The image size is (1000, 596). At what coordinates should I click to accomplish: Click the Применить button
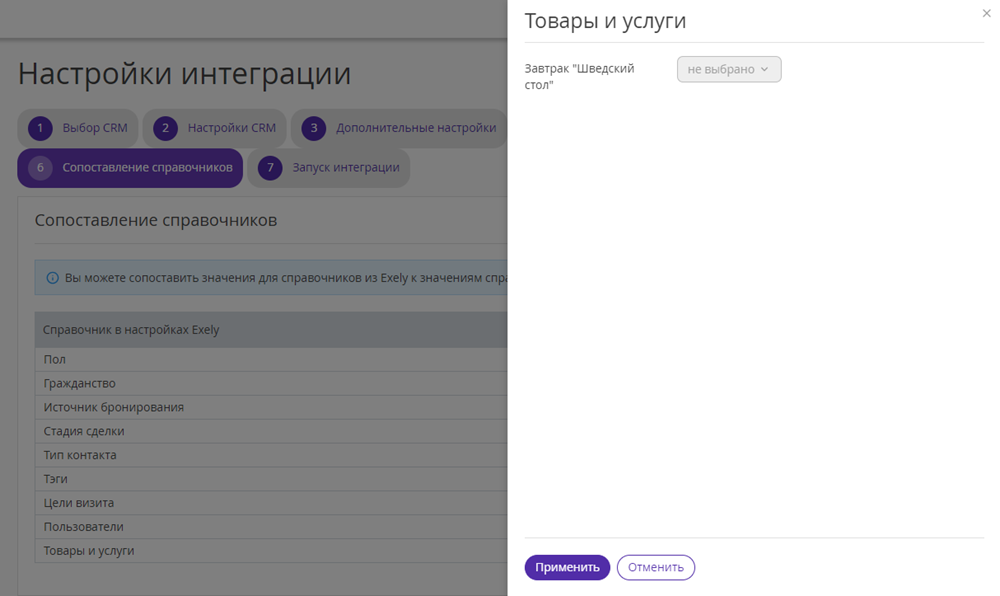(x=567, y=567)
